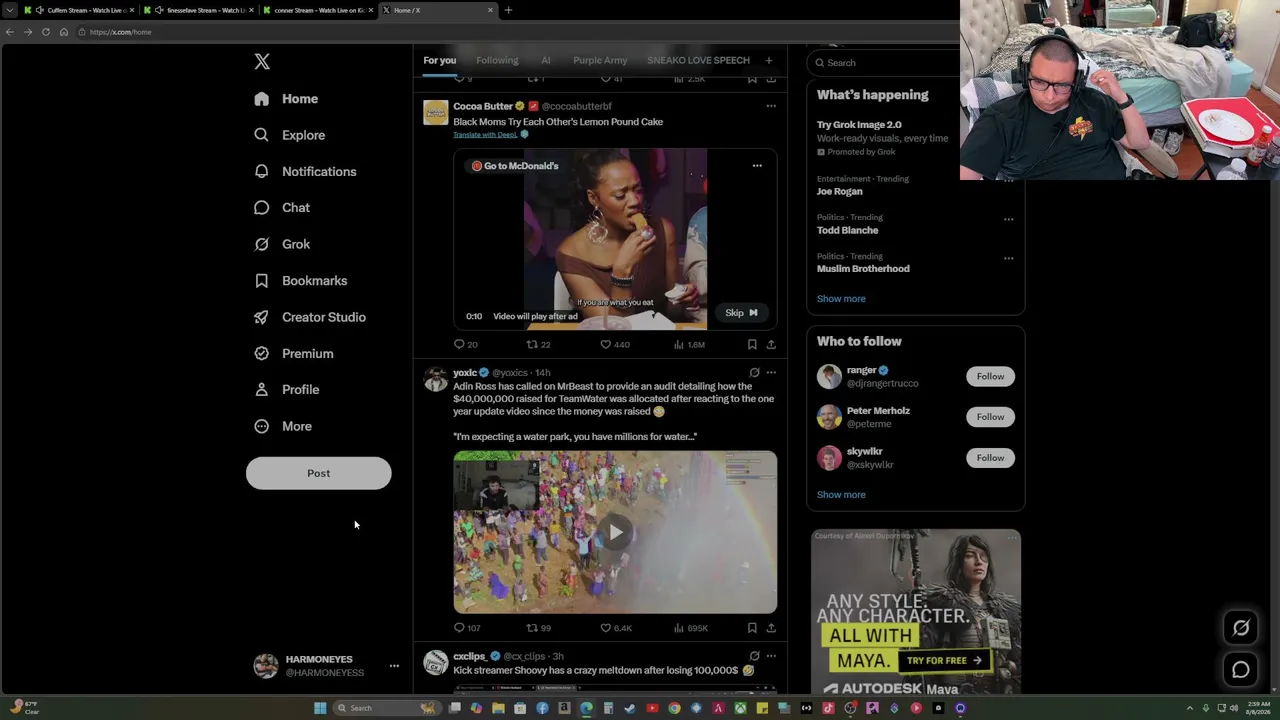Image resolution: width=1280 pixels, height=720 pixels.
Task: Click the Grok icon on yoxic post
Action: pyautogui.click(x=754, y=373)
